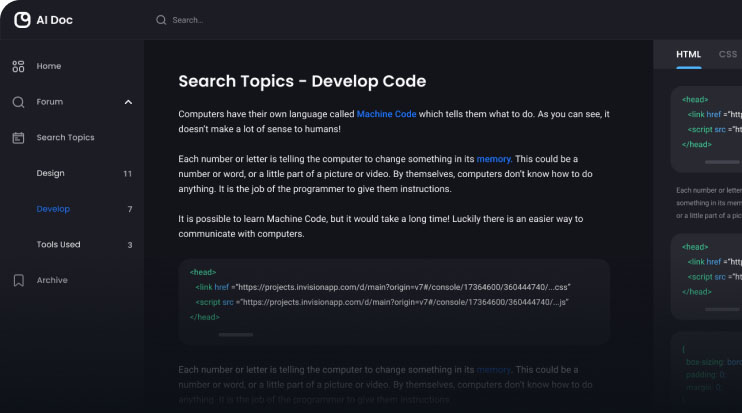The image size is (742, 413).
Task: Click the Forum magnifier icon in the sidebar
Action: [18, 102]
